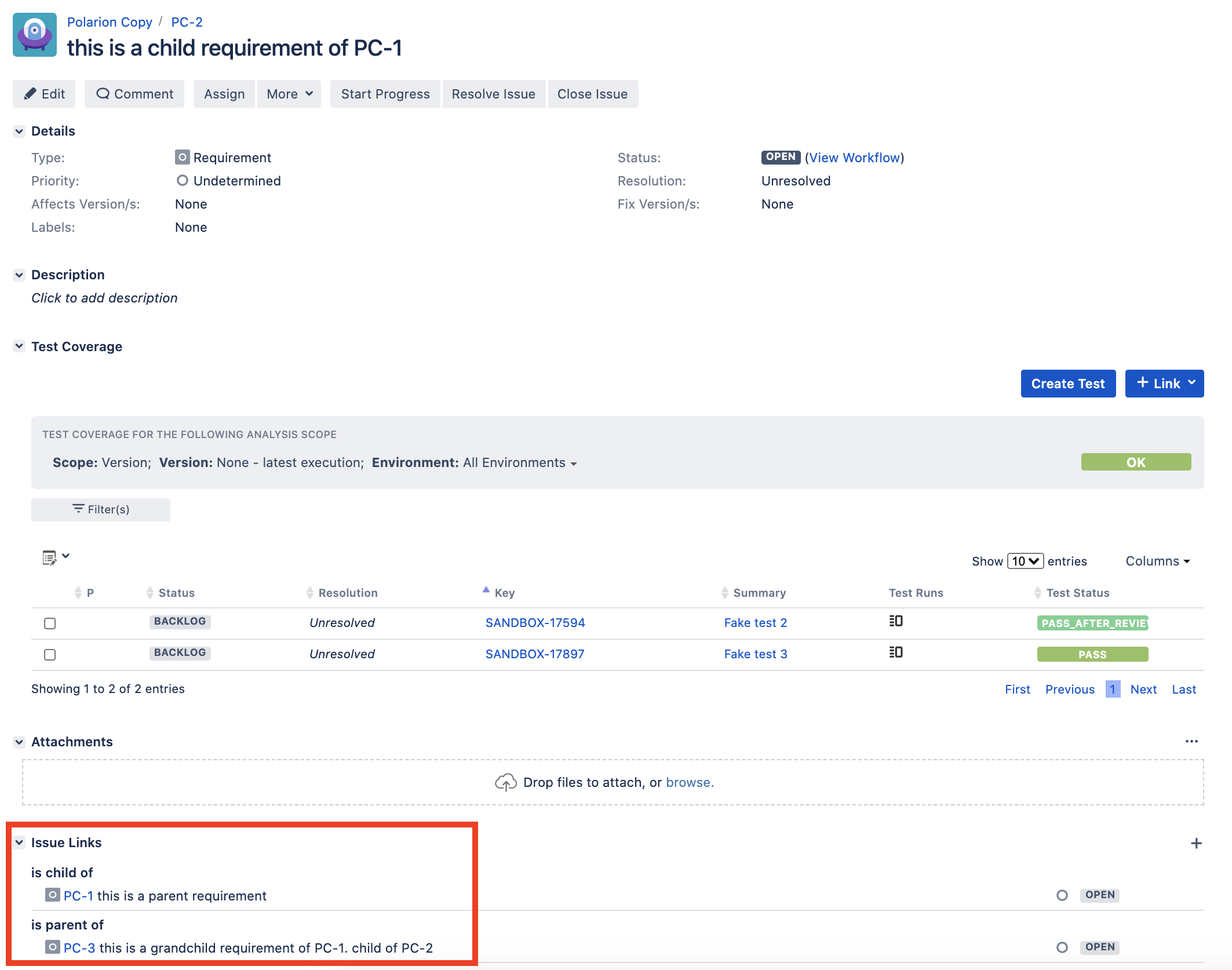Image resolution: width=1232 pixels, height=970 pixels.
Task: Open the More actions dropdown
Action: click(x=289, y=94)
